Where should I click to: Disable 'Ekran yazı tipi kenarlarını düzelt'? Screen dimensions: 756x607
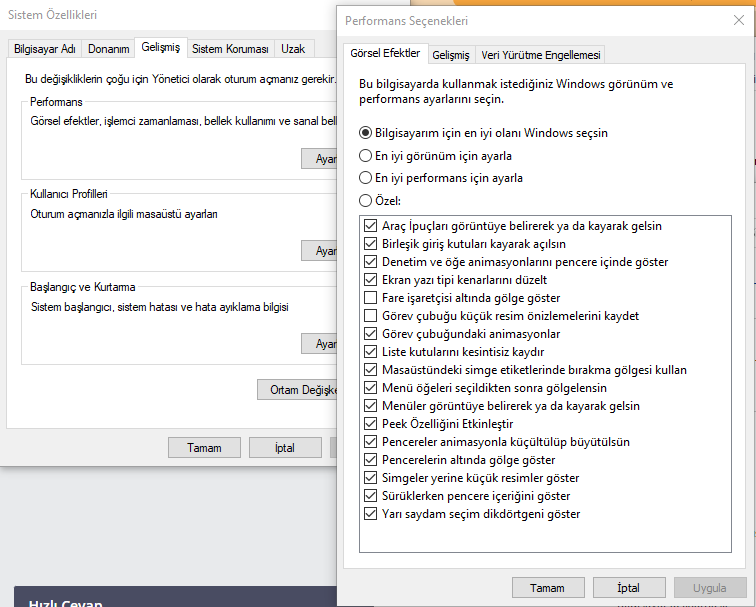370,280
